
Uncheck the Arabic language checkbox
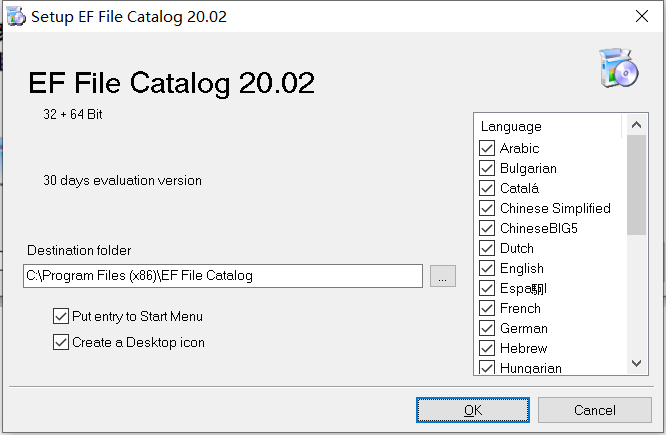click(487, 148)
